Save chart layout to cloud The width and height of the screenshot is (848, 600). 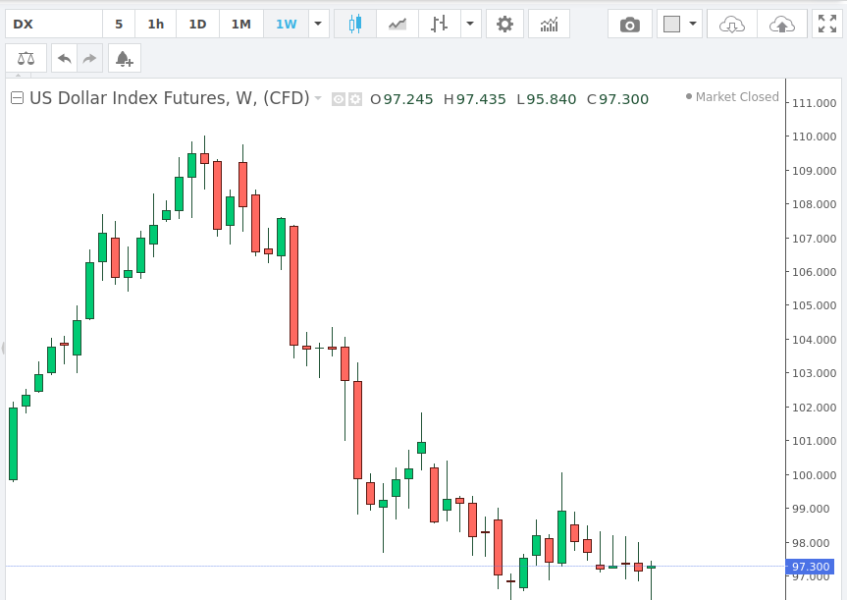coord(783,24)
